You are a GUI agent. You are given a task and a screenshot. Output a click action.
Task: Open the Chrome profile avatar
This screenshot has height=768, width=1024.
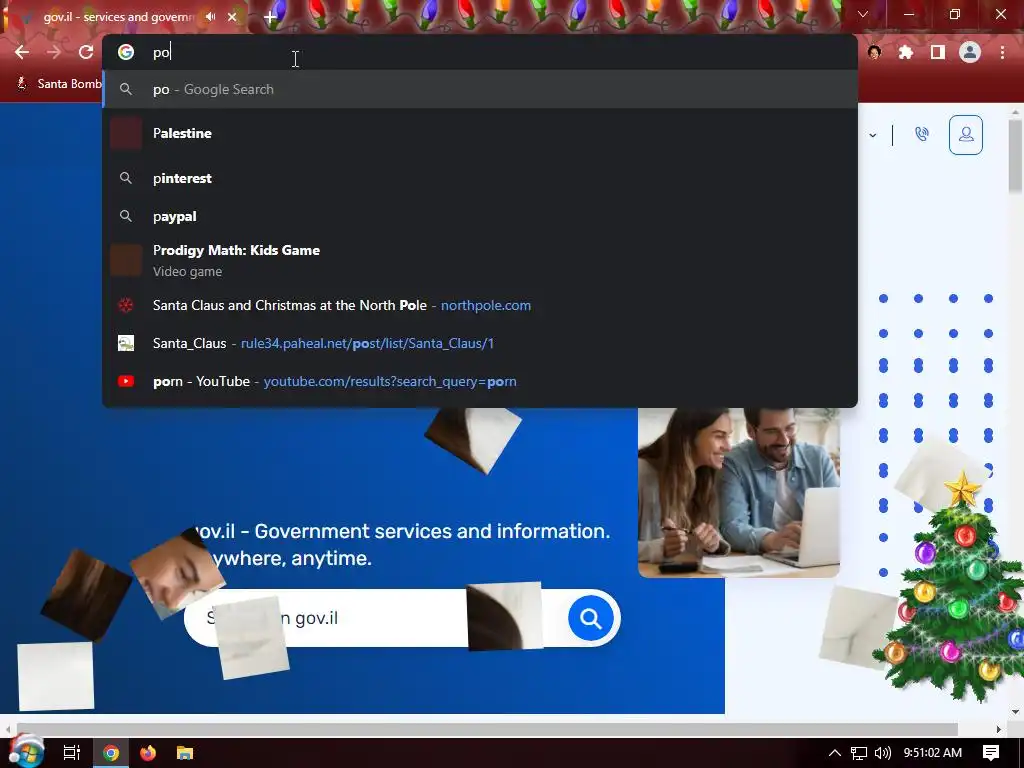[970, 52]
